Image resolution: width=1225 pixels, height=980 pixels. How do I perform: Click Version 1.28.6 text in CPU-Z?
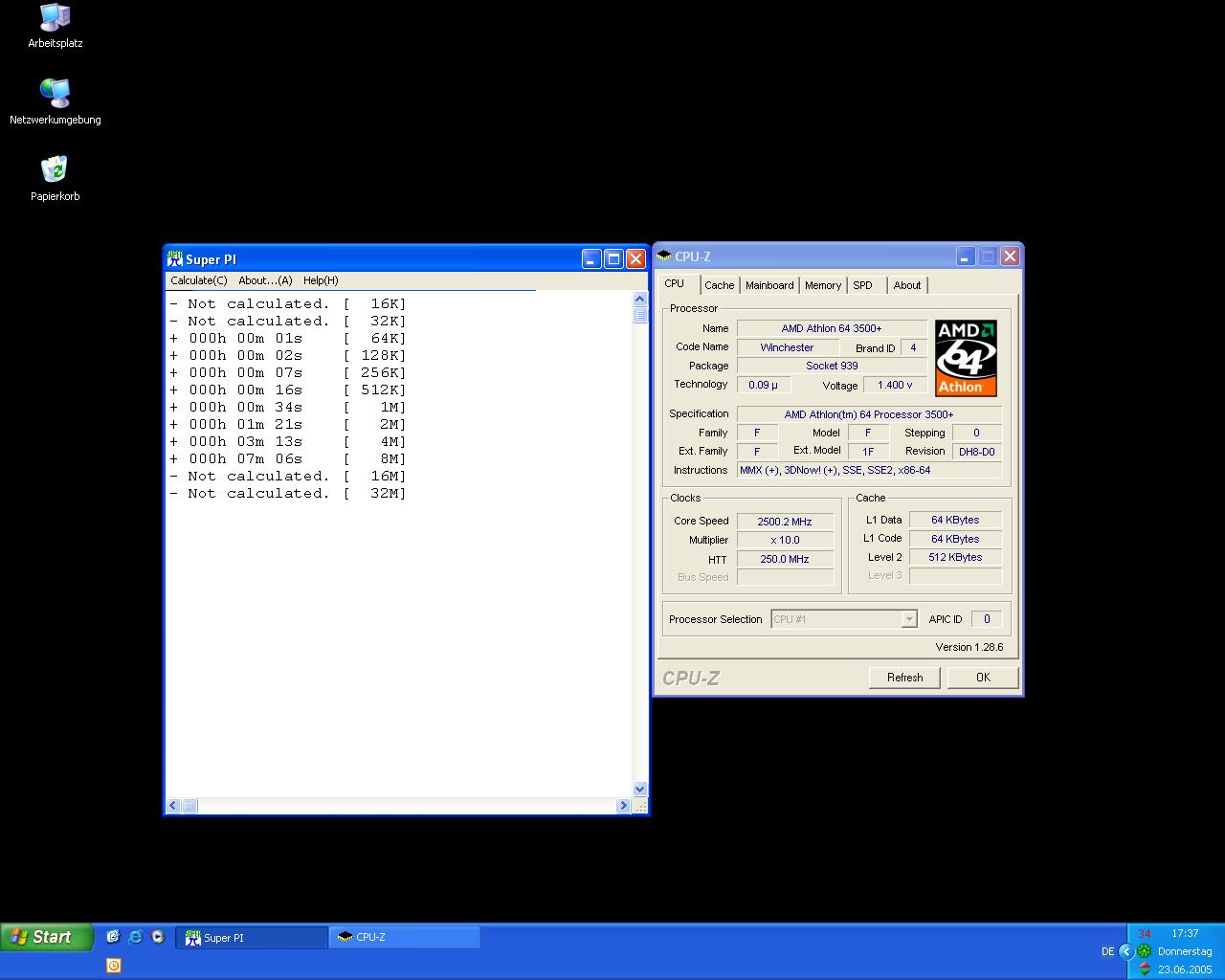pos(969,647)
